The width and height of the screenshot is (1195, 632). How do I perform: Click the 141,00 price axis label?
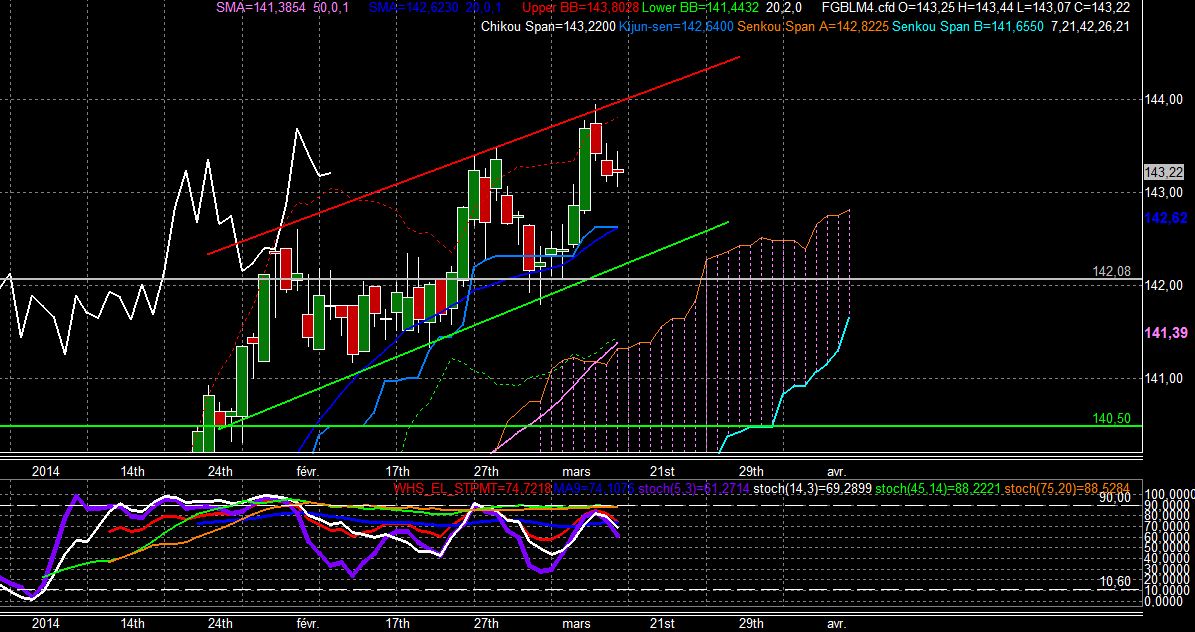(x=1163, y=379)
